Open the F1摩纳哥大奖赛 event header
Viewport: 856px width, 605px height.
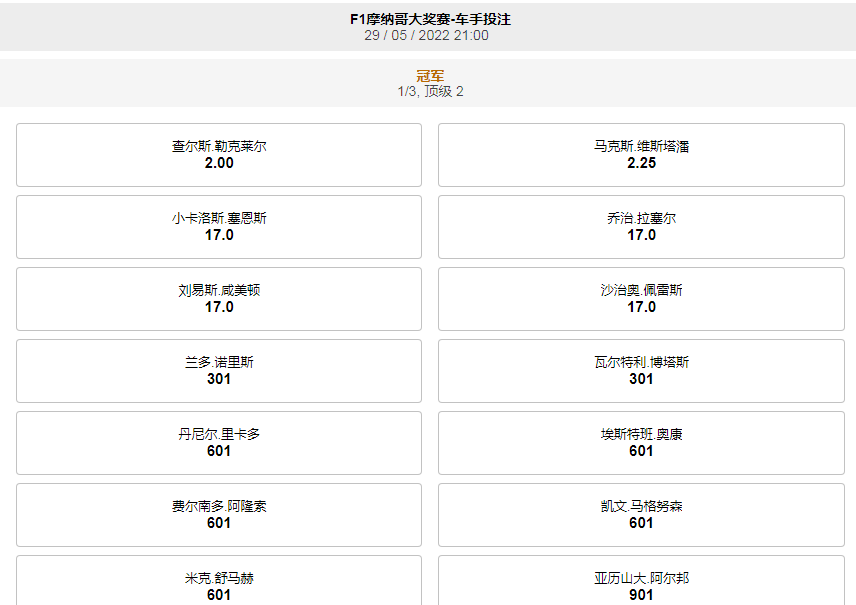pos(428,19)
